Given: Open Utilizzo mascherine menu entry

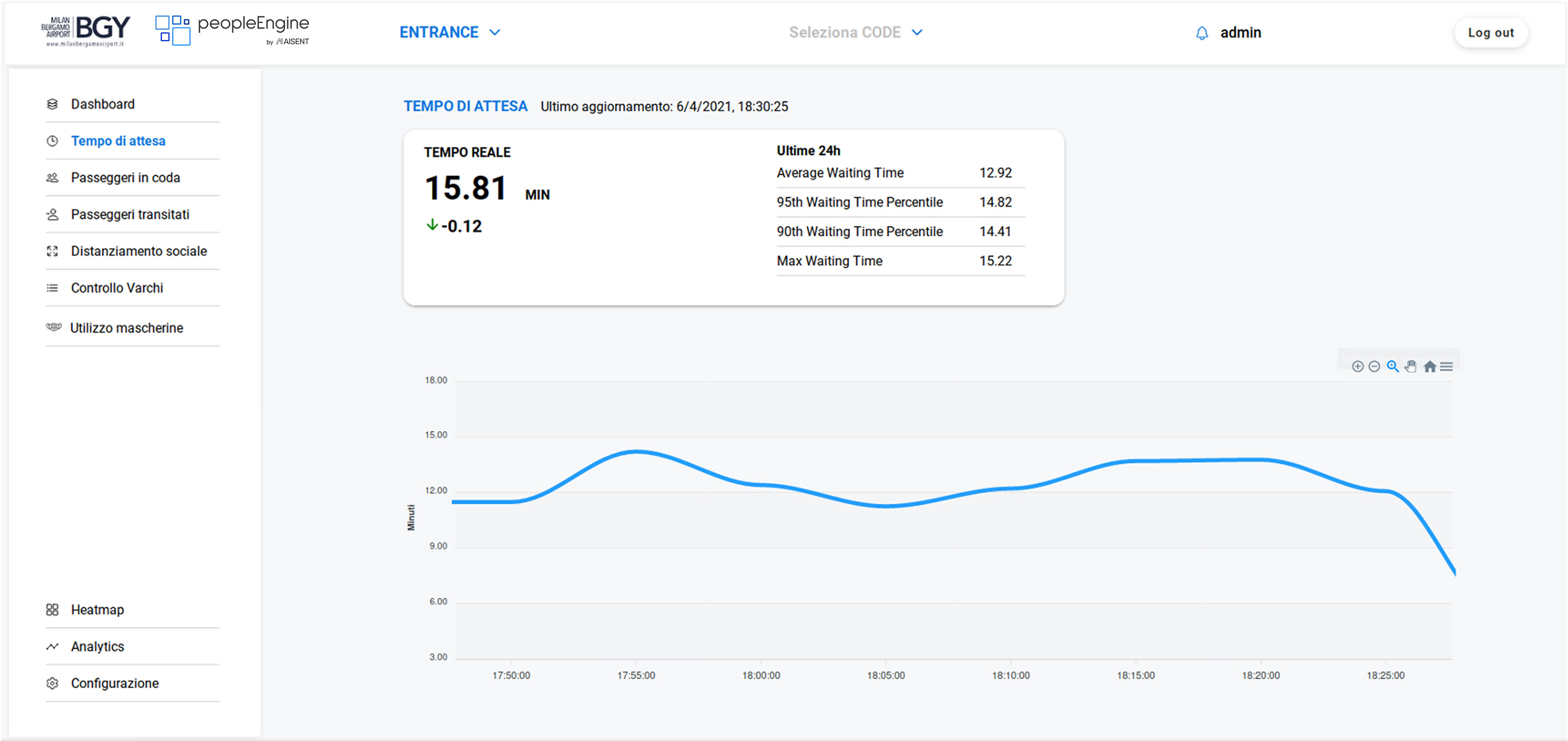Looking at the screenshot, I should pyautogui.click(x=126, y=328).
